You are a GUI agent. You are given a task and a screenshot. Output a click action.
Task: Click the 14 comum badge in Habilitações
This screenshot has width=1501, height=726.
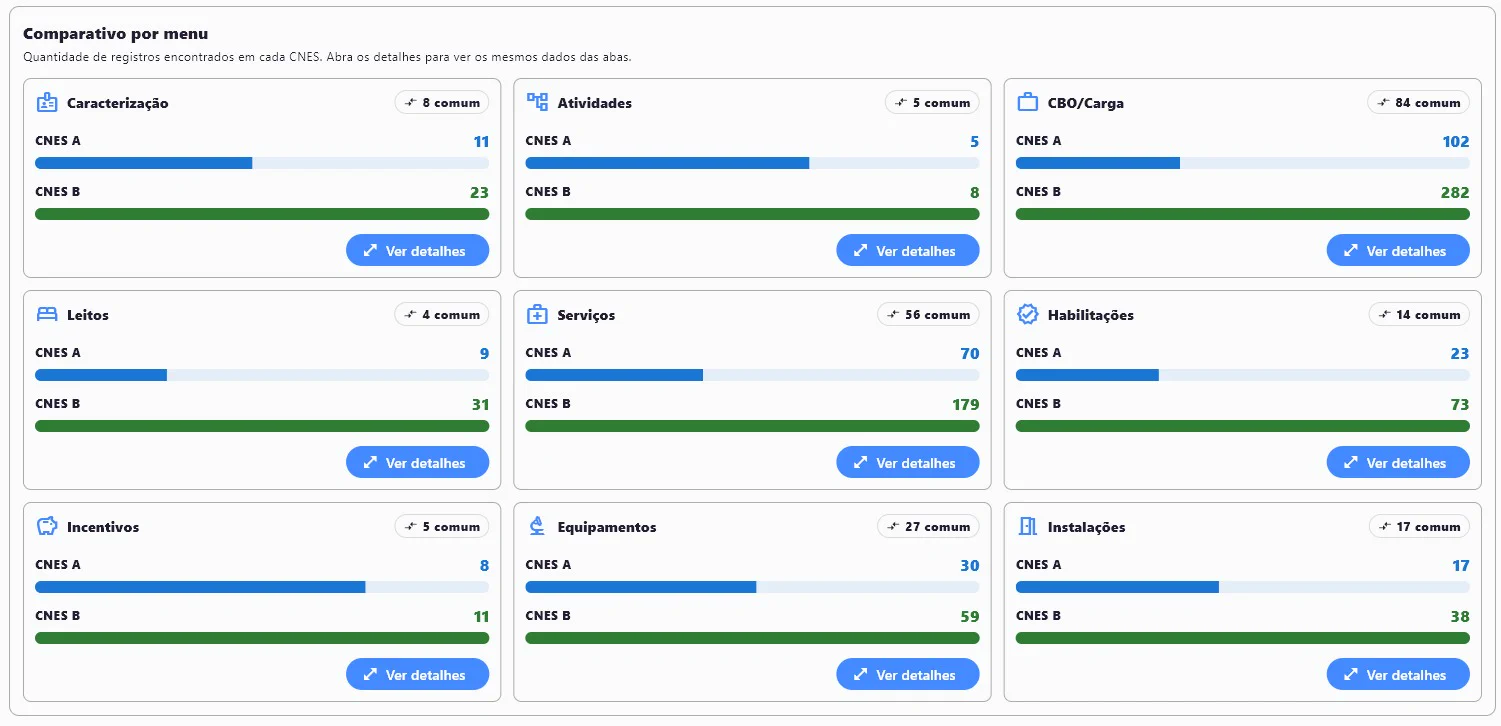pos(1419,314)
